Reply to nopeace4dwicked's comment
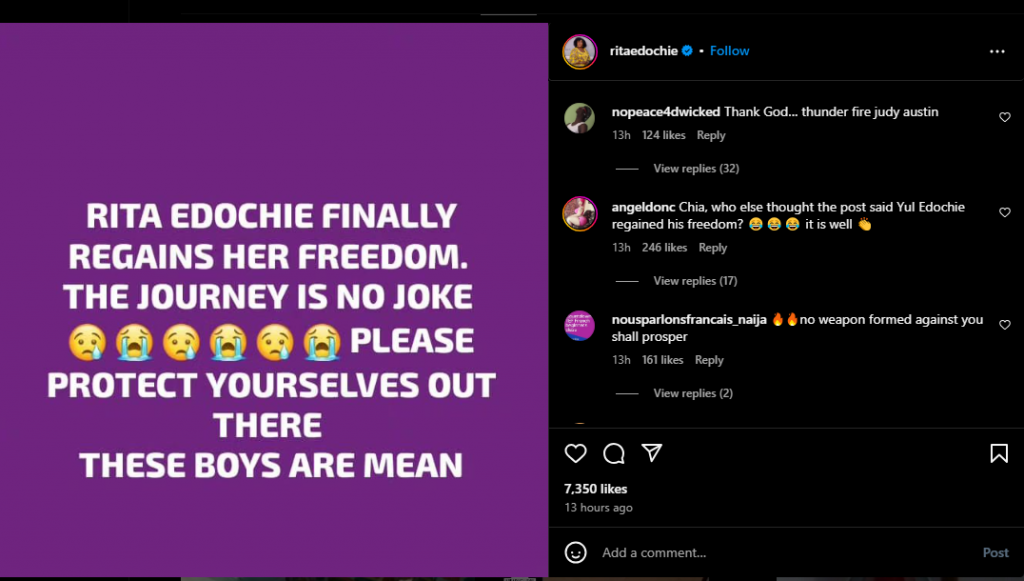This screenshot has width=1024, height=581. 711,135
